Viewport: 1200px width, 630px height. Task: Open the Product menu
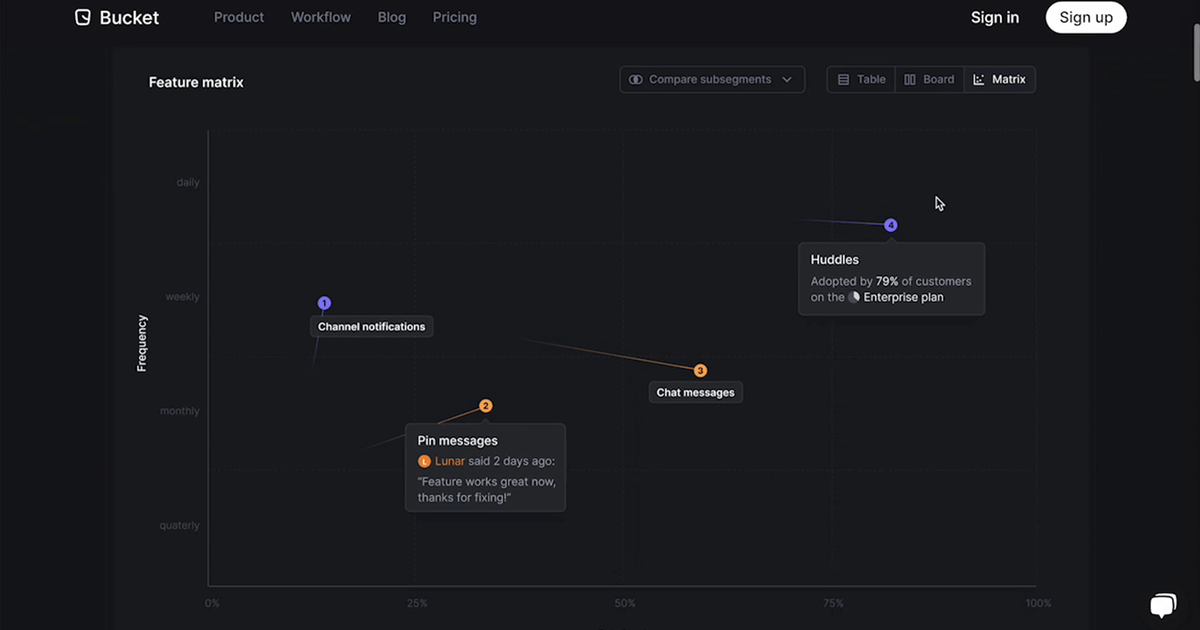coord(239,17)
